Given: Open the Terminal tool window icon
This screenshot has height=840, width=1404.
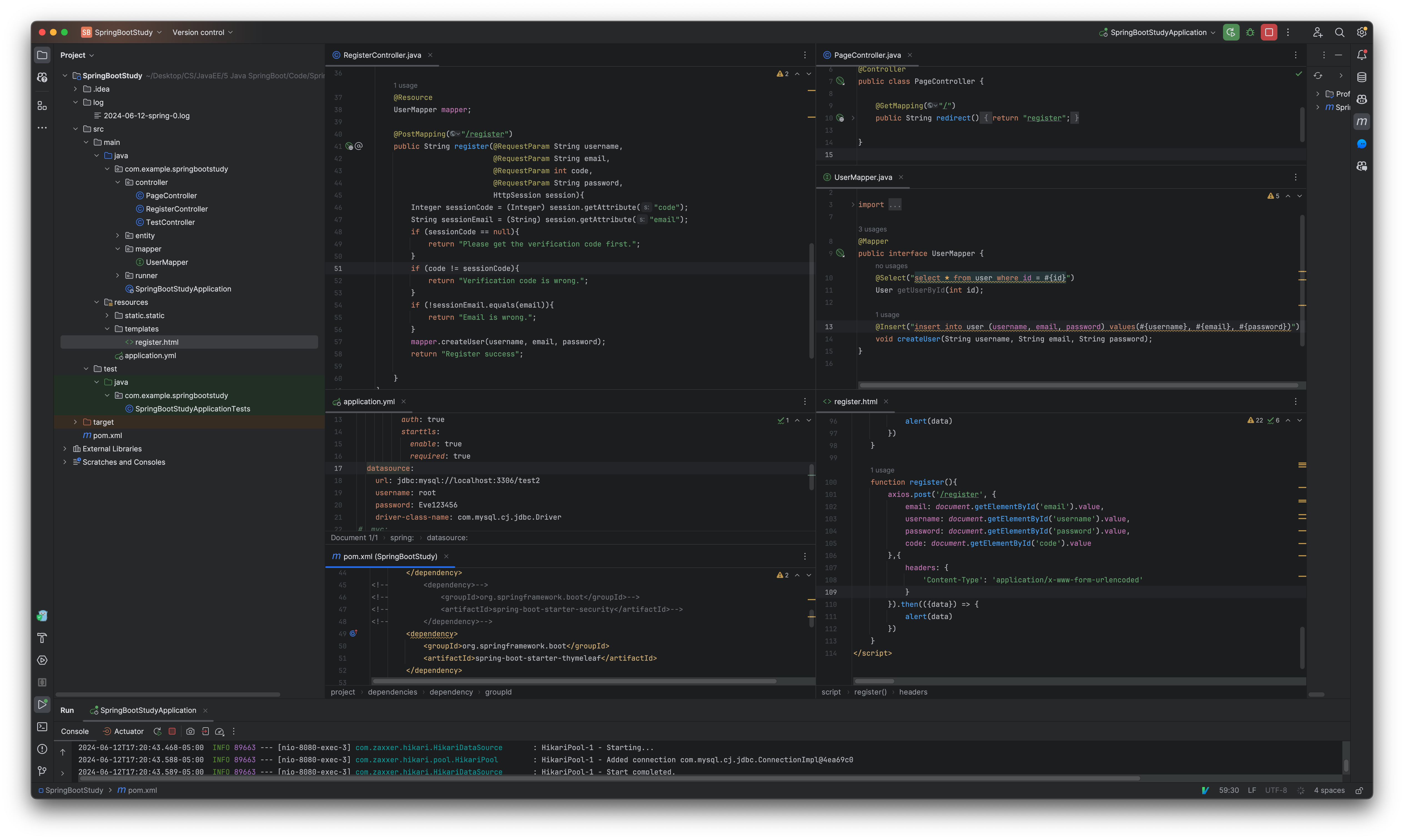Looking at the screenshot, I should [x=42, y=727].
